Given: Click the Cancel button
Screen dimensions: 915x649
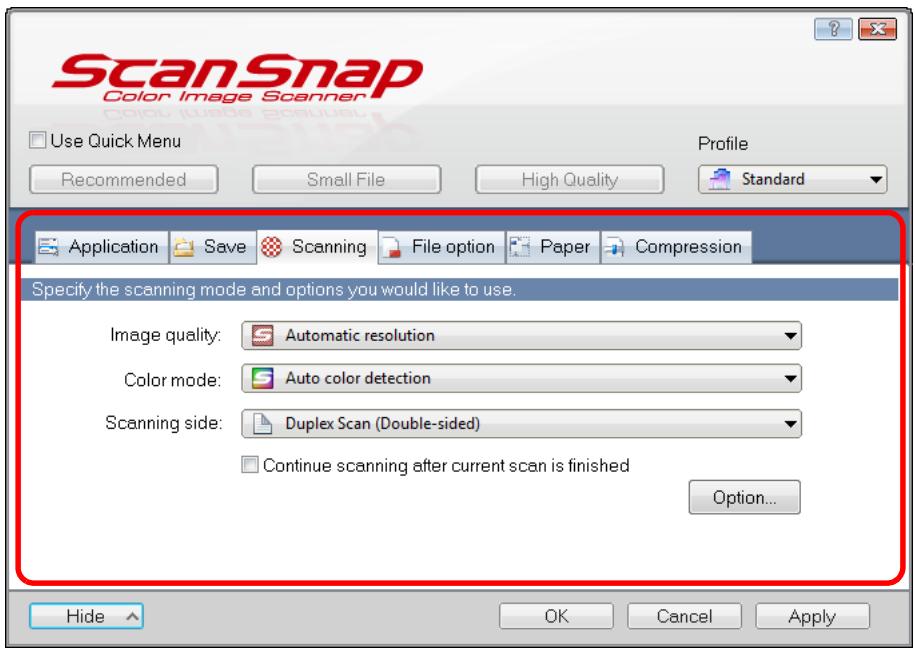Looking at the screenshot, I should click(684, 616).
